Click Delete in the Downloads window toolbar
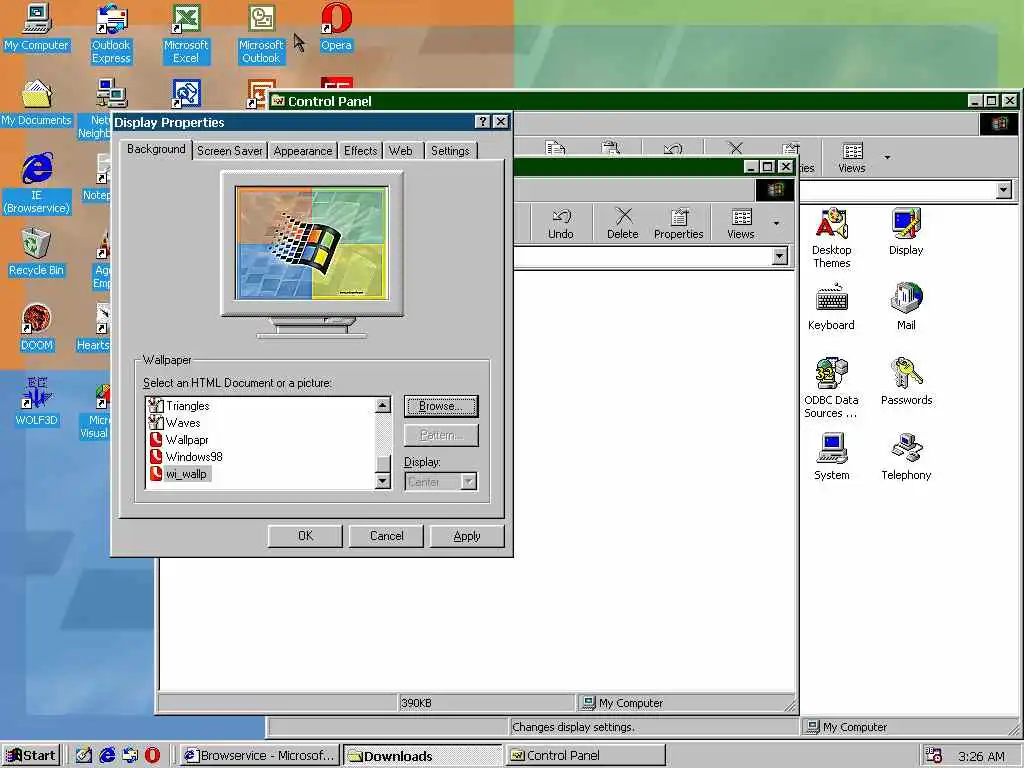Viewport: 1024px width, 768px height. pos(622,223)
